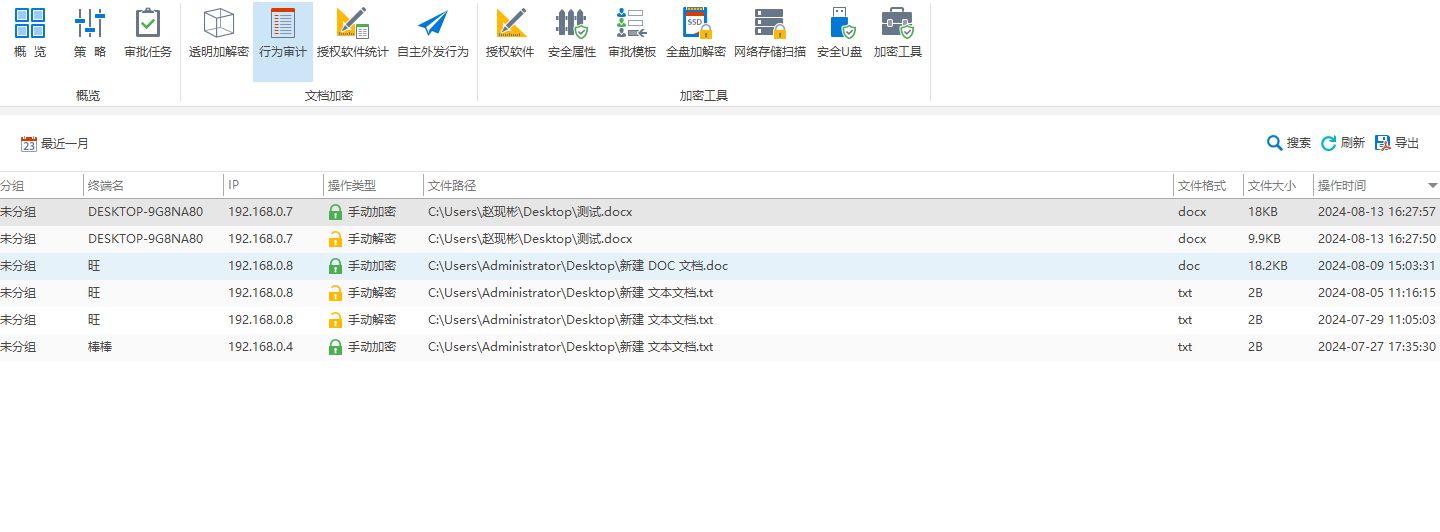1440x532 pixels.
Task: Select terminal name 棒棒
Action: 100,347
